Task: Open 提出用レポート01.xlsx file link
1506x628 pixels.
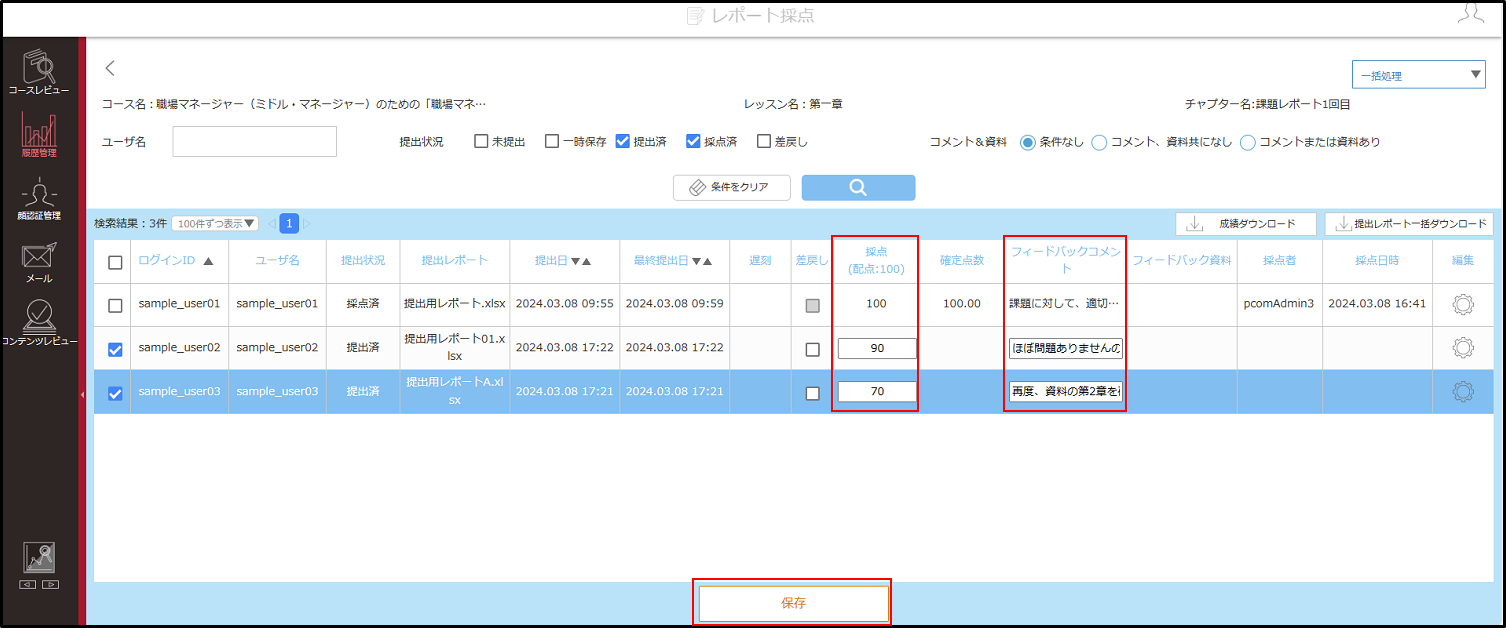Action: point(455,347)
